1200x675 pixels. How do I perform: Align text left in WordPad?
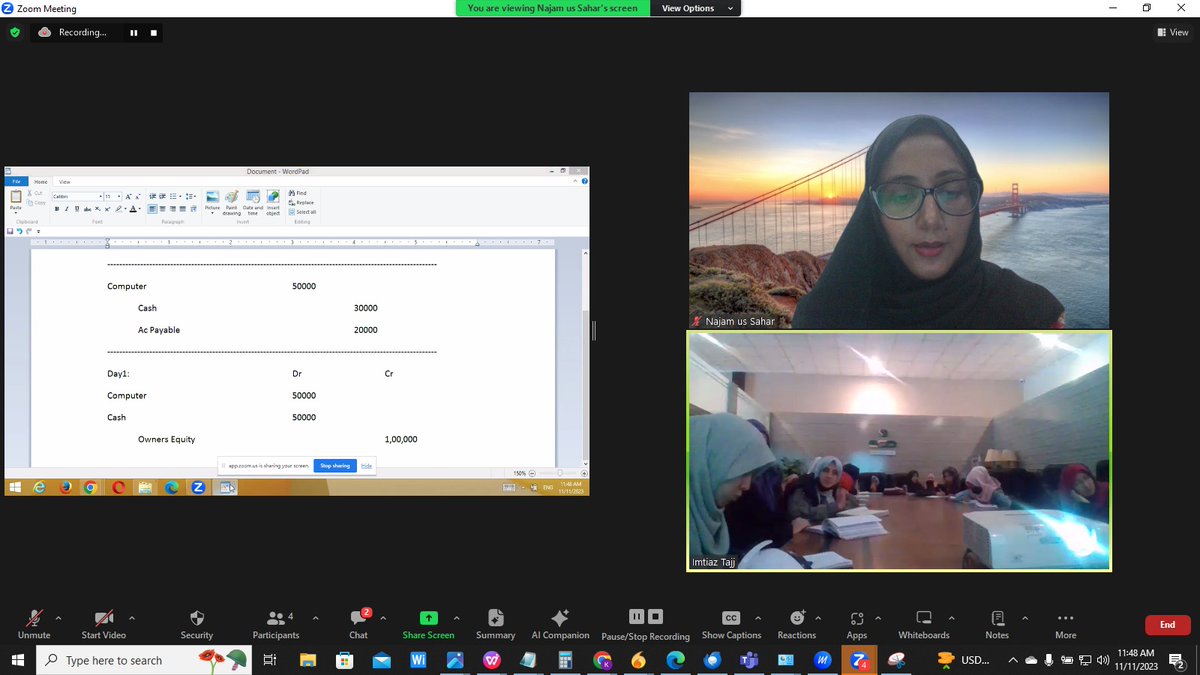pyautogui.click(x=152, y=208)
